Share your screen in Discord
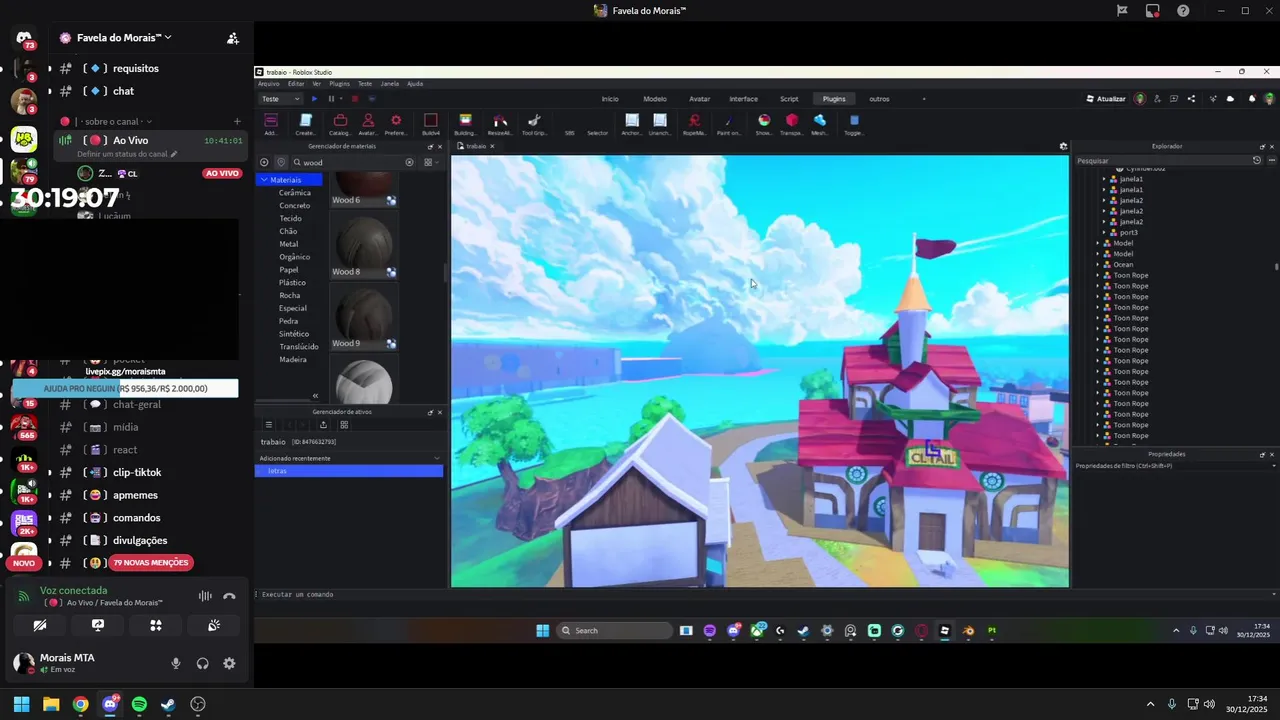Viewport: 1280px width, 720px height. tap(98, 625)
